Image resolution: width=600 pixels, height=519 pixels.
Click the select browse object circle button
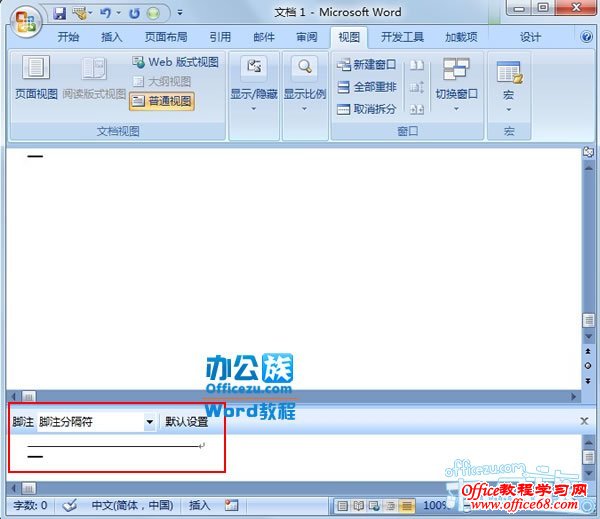point(588,366)
